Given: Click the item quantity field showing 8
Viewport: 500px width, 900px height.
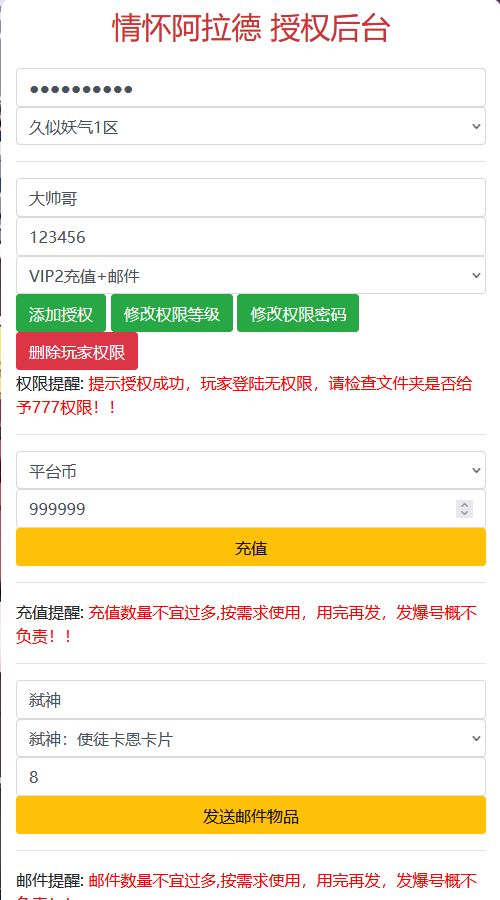Looking at the screenshot, I should (x=251, y=777).
